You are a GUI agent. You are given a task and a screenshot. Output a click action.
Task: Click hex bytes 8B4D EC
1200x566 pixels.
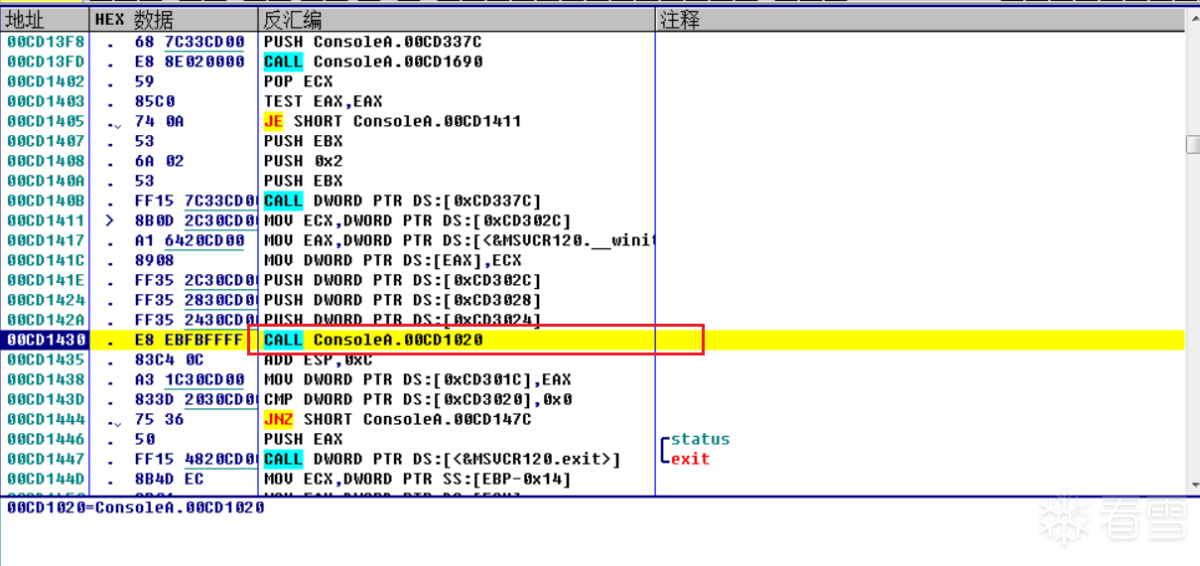[x=169, y=479]
